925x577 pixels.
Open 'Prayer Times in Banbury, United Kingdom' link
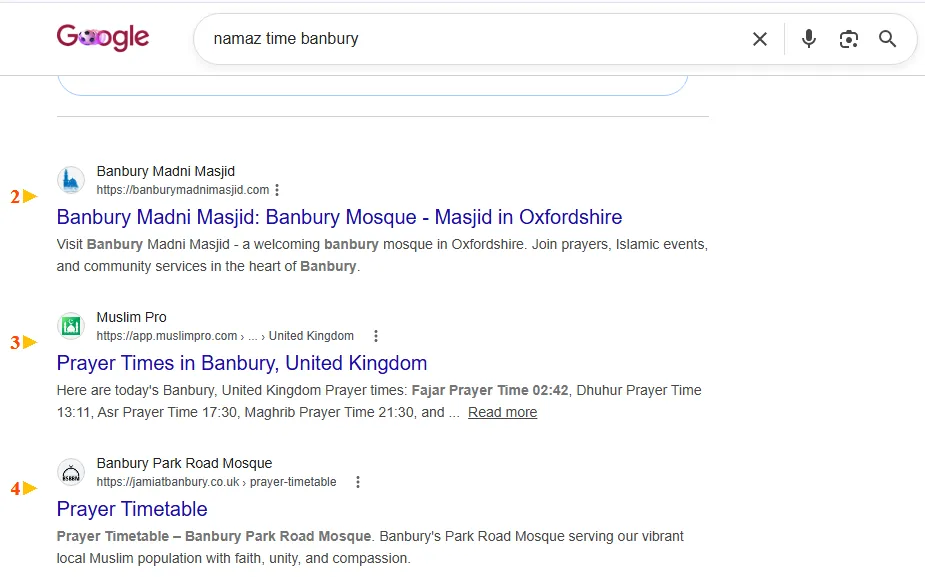click(242, 363)
